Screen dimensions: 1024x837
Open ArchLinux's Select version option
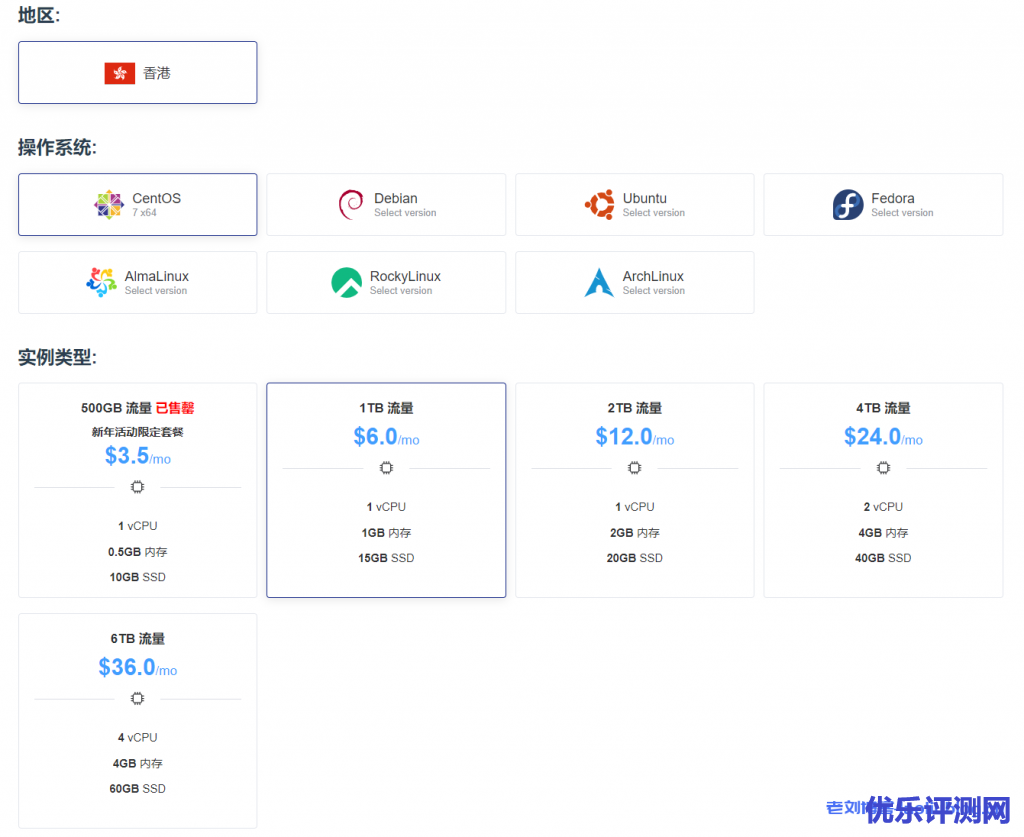(x=653, y=291)
